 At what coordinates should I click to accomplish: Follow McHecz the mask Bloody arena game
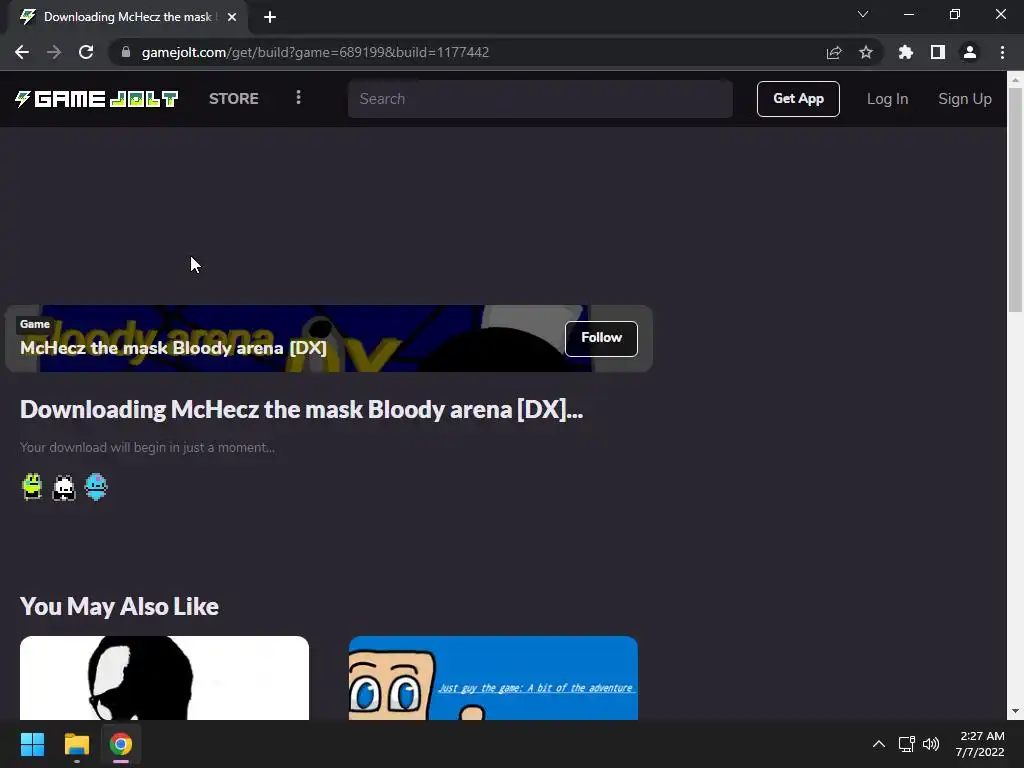(x=601, y=338)
